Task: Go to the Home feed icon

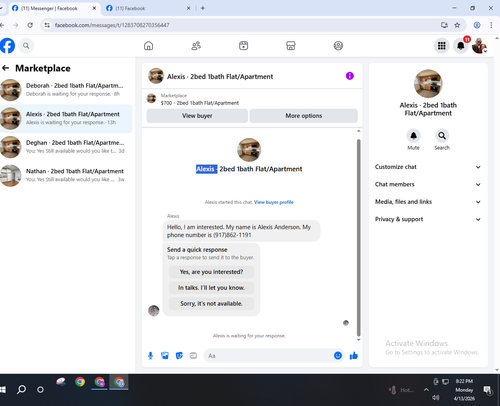Action: 149,46
